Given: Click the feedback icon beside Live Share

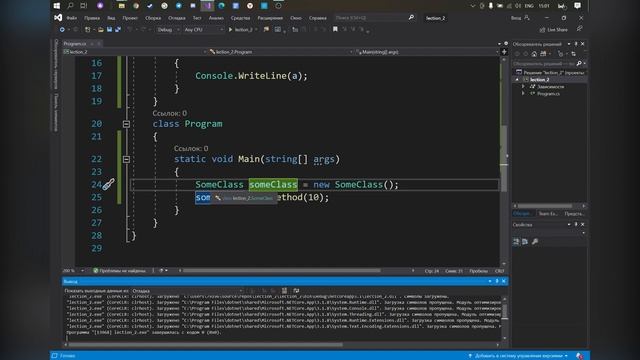Looking at the screenshot, I should pyautogui.click(x=579, y=29).
